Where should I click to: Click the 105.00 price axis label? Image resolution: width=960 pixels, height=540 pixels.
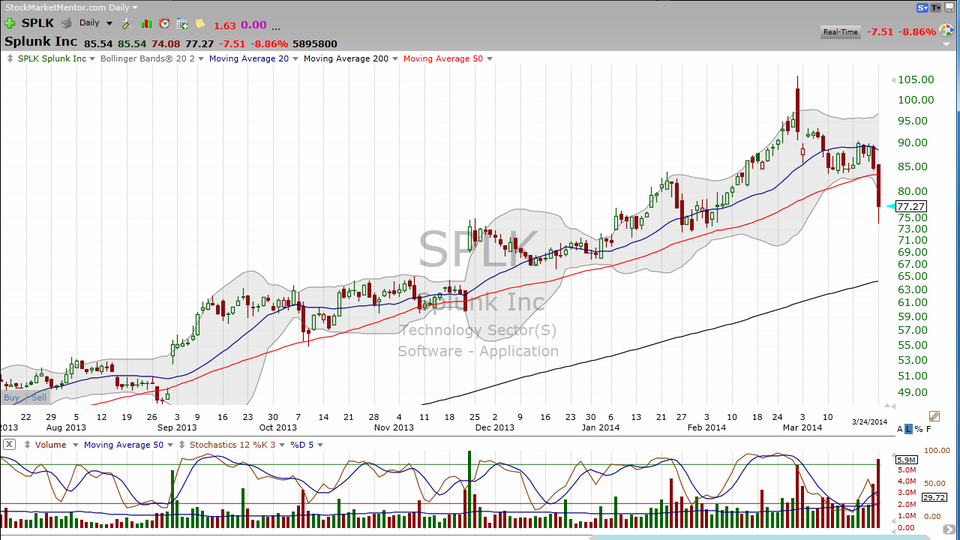[x=916, y=80]
